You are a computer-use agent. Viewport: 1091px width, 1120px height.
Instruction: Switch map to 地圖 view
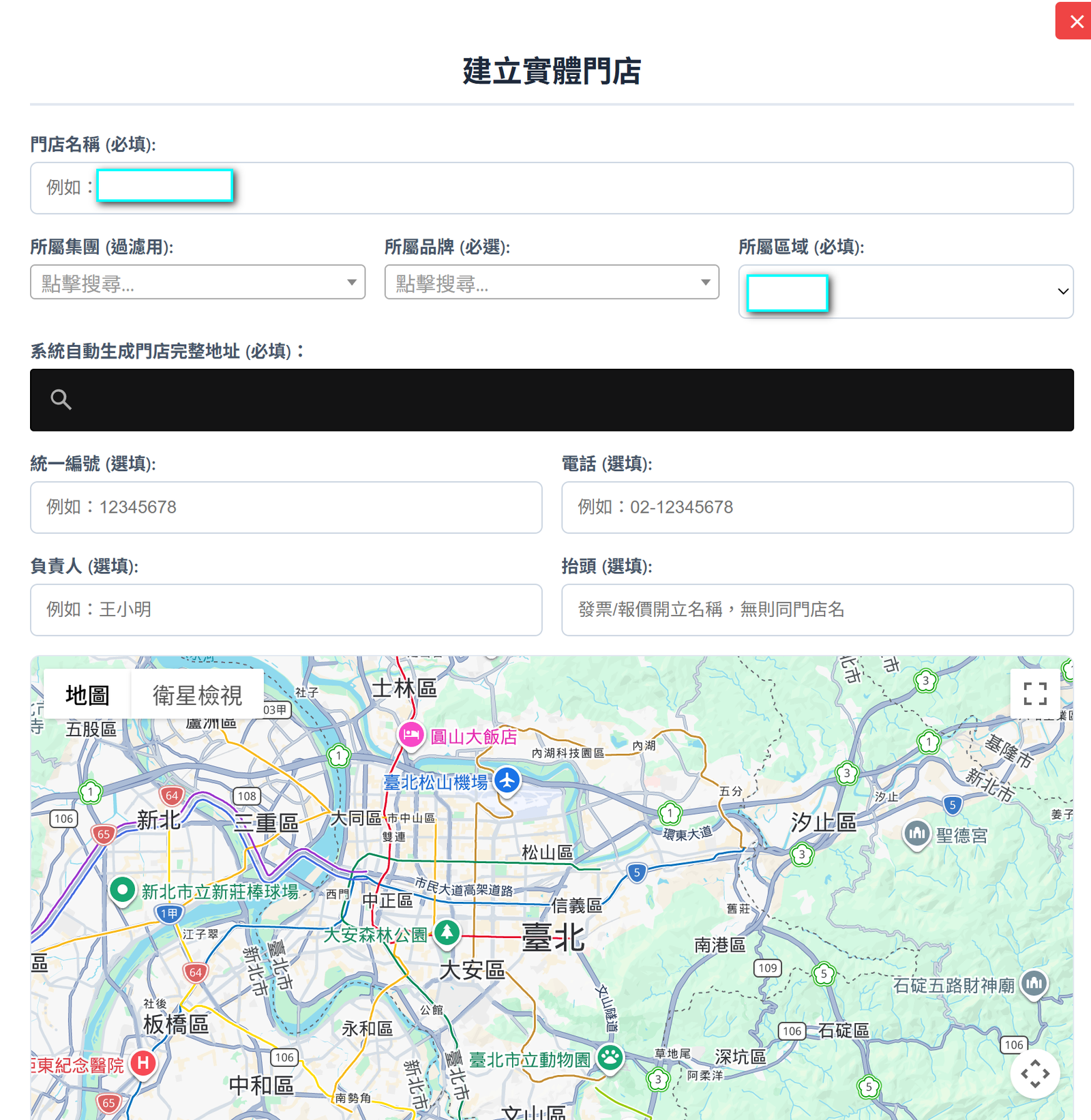pyautogui.click(x=87, y=695)
